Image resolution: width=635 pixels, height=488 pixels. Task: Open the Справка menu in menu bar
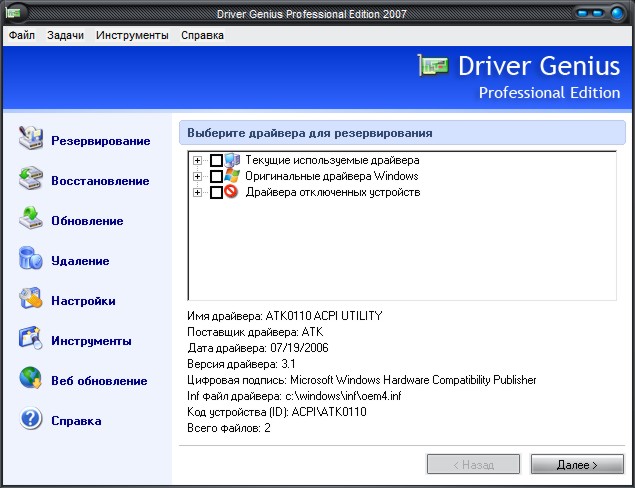click(x=202, y=35)
